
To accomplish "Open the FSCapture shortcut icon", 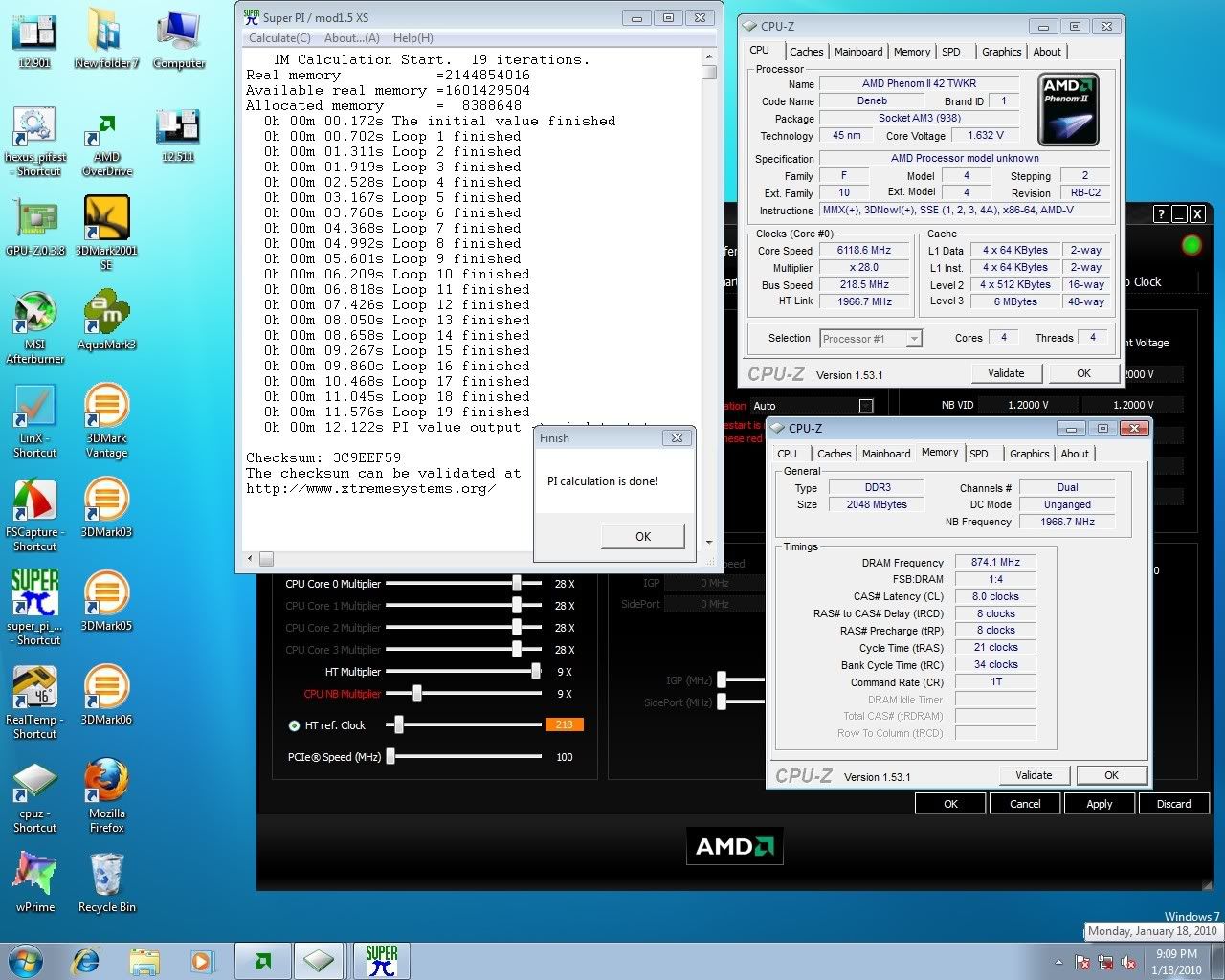I will (x=34, y=515).
